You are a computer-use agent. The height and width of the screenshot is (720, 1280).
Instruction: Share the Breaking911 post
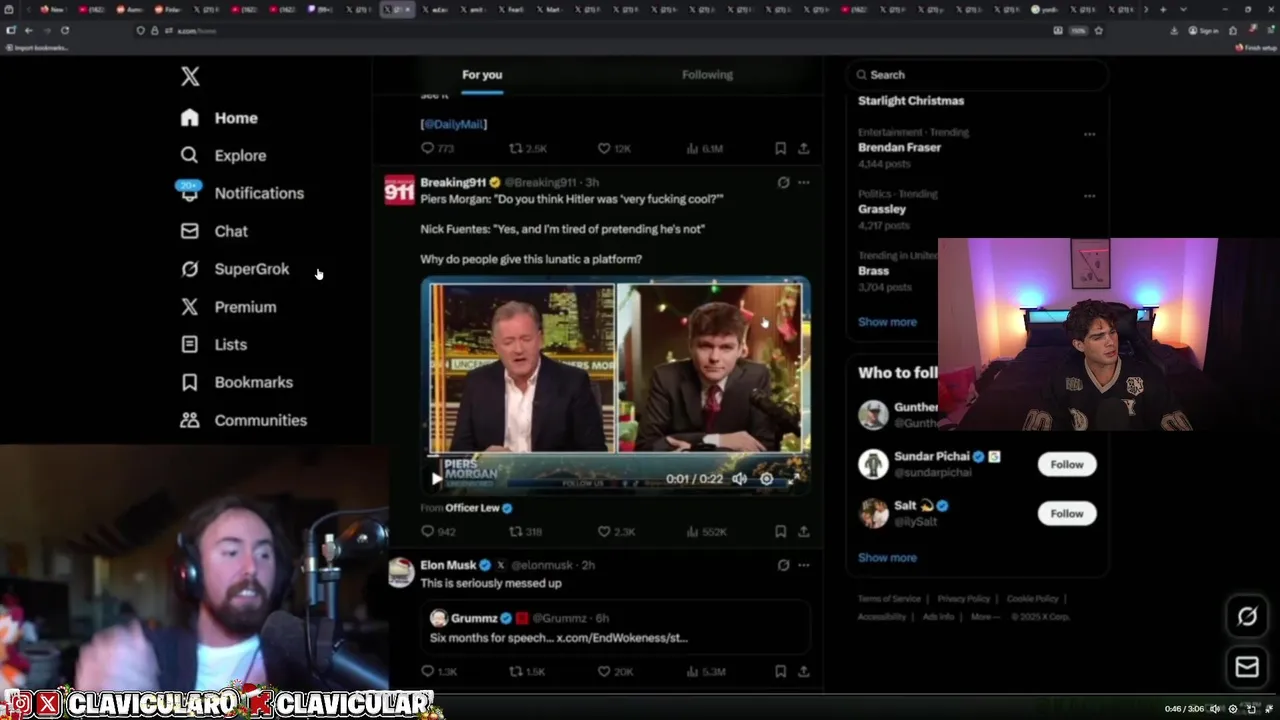tap(803, 532)
